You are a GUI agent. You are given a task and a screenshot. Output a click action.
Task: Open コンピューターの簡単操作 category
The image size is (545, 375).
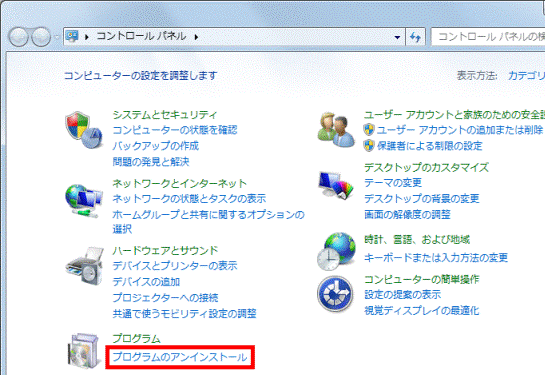[421, 279]
